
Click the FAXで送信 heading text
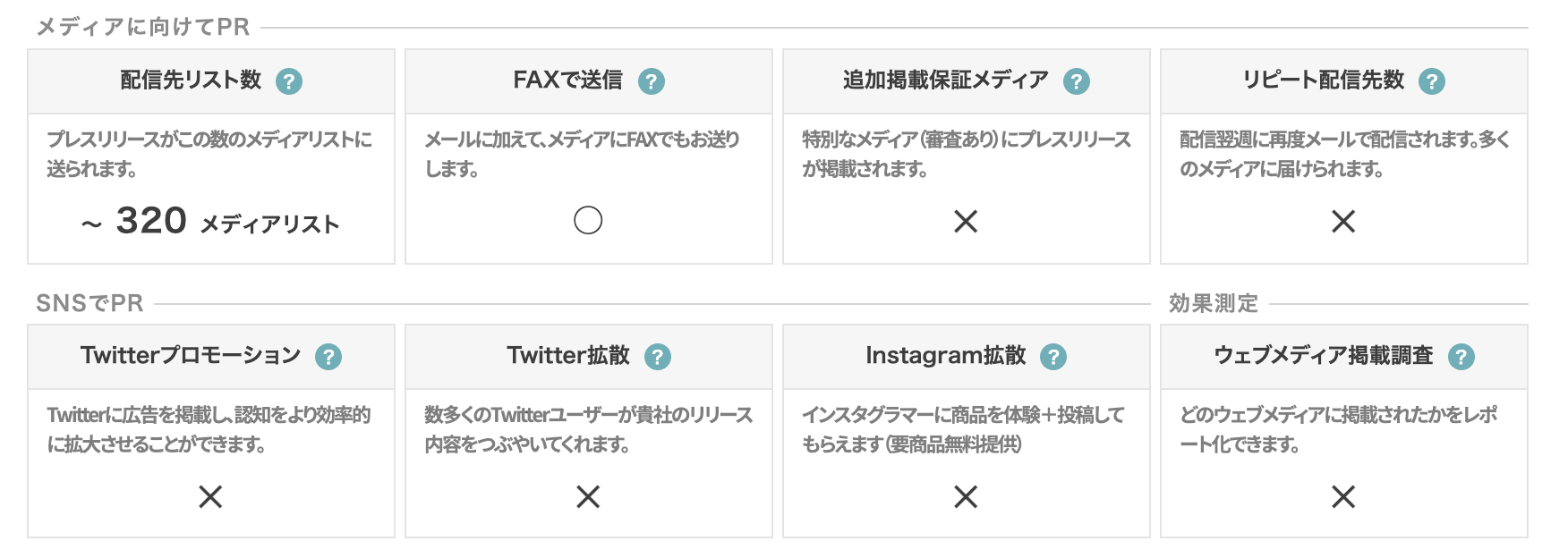click(x=567, y=80)
